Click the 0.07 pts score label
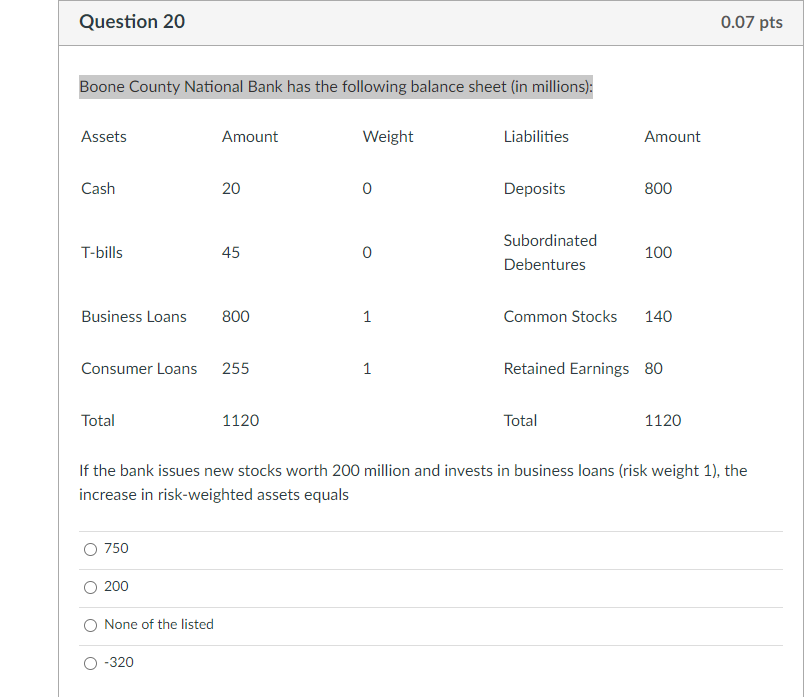The width and height of the screenshot is (811, 697). pos(751,22)
